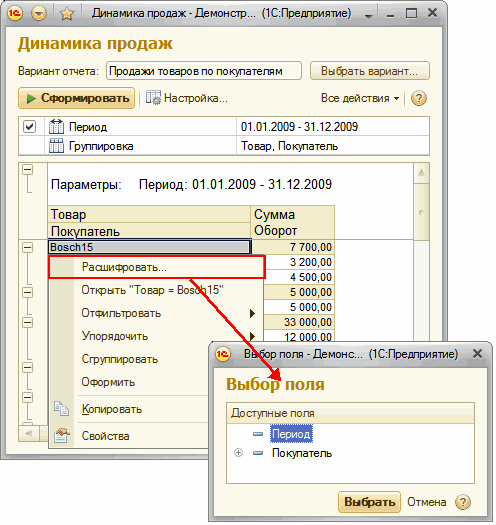Toggle the Период checkbox
Image resolution: width=496 pixels, height=525 pixels.
point(29,127)
